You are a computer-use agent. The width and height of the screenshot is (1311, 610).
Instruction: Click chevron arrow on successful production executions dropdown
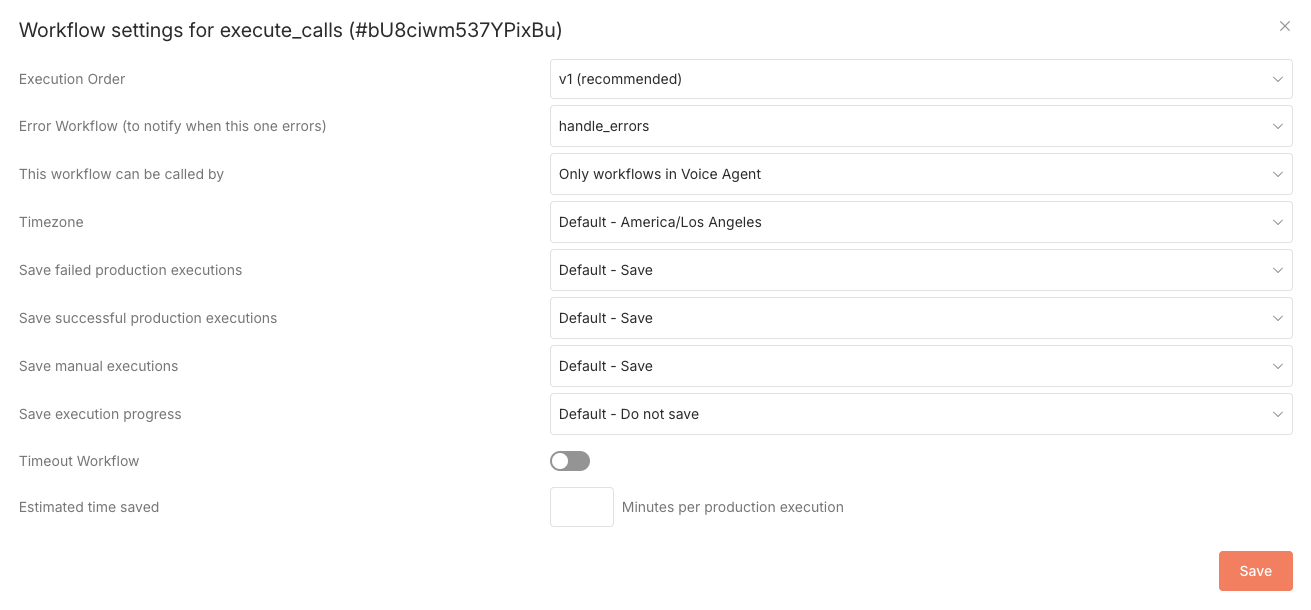[x=1277, y=319]
